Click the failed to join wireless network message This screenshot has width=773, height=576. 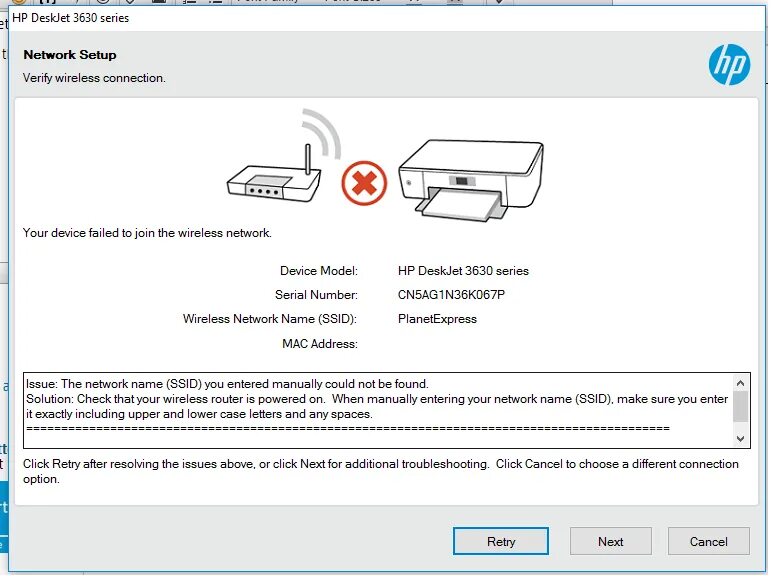click(147, 233)
